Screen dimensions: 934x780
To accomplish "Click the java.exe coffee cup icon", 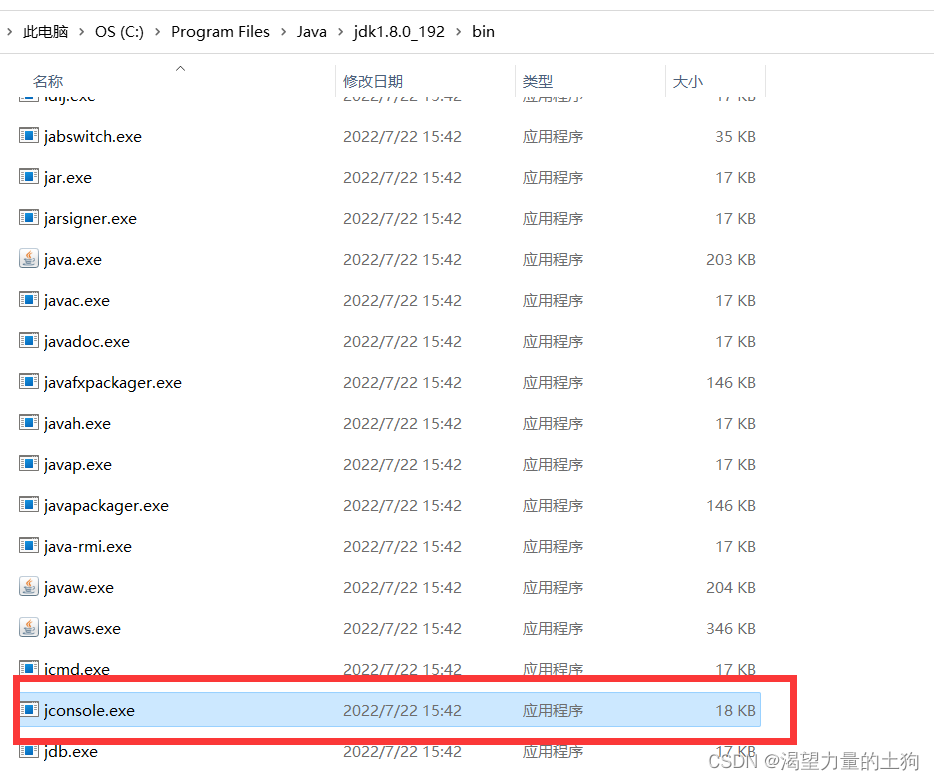I will pyautogui.click(x=29, y=259).
